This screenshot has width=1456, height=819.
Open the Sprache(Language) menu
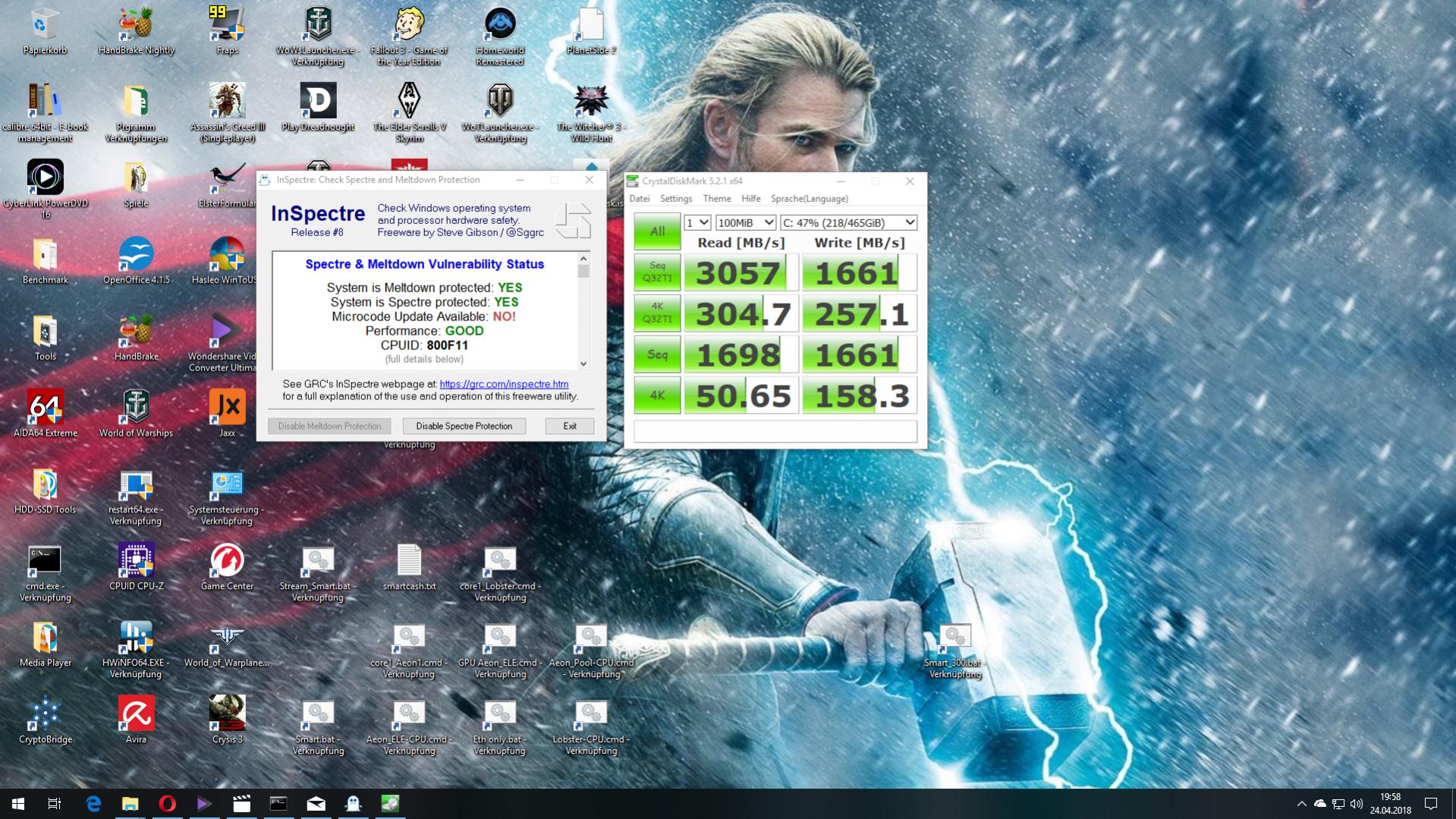[810, 199]
